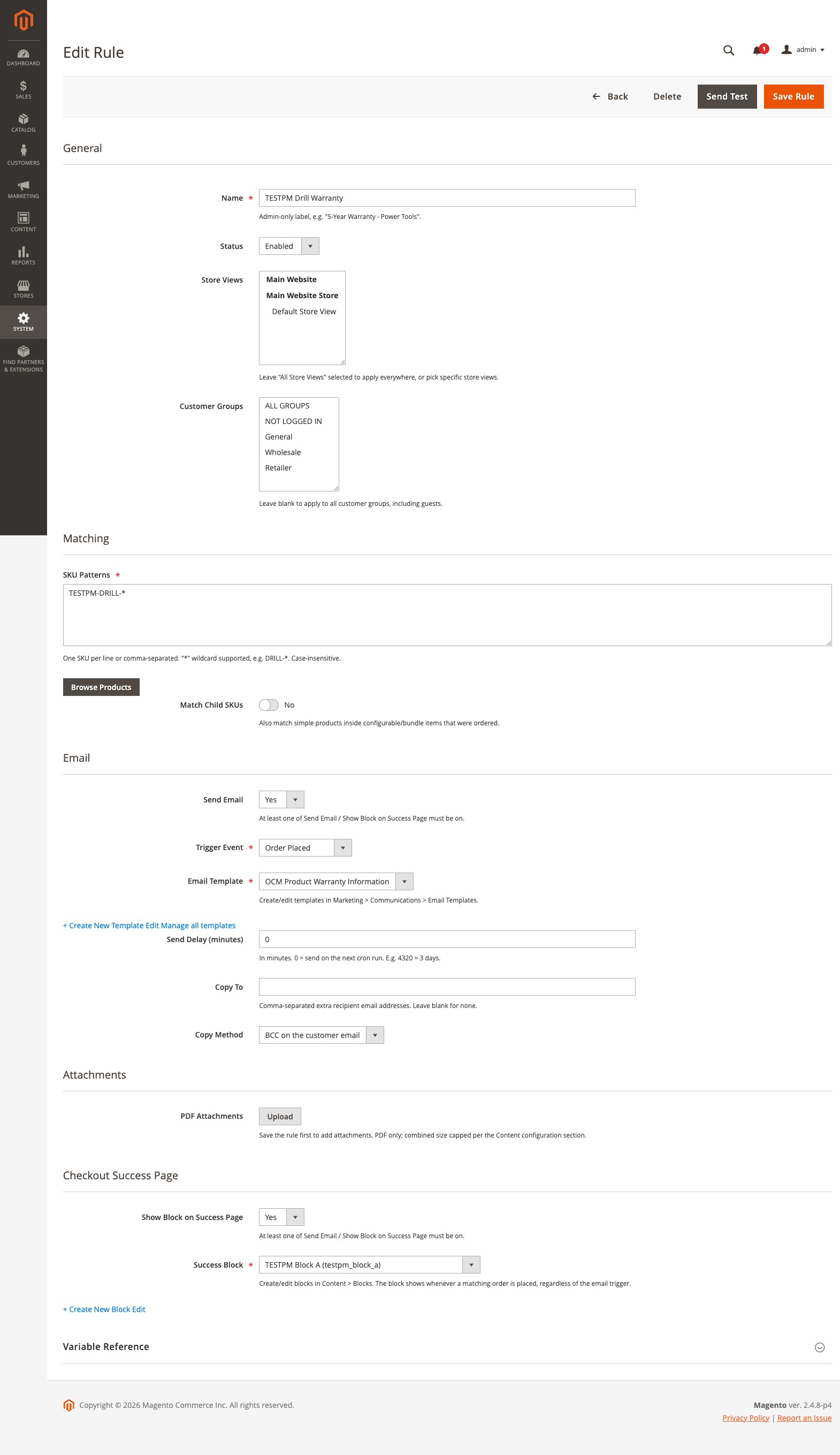Open the Report an Issue link
Image resolution: width=840 pixels, height=1455 pixels.
pyautogui.click(x=804, y=1418)
